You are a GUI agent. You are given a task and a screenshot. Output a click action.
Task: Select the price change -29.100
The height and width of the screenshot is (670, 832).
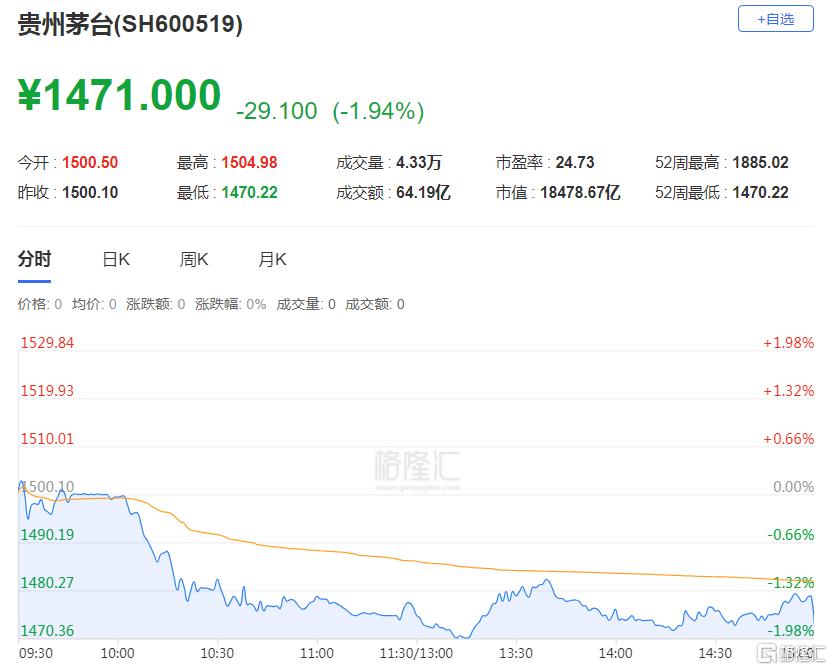(x=276, y=111)
